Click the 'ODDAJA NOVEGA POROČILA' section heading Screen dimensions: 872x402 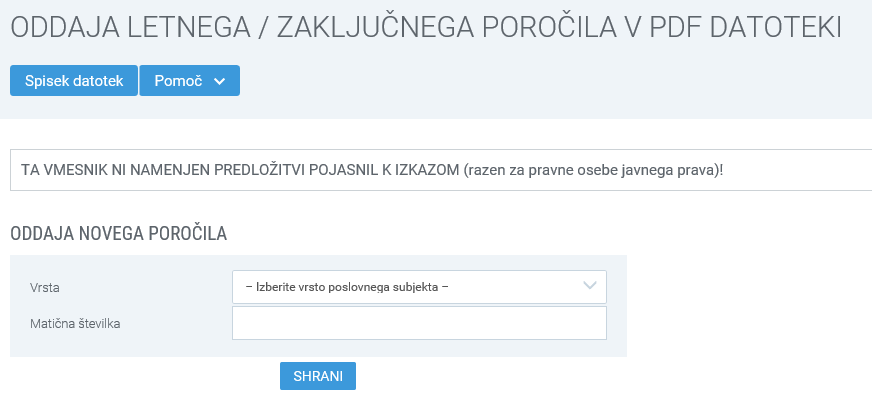click(x=119, y=234)
